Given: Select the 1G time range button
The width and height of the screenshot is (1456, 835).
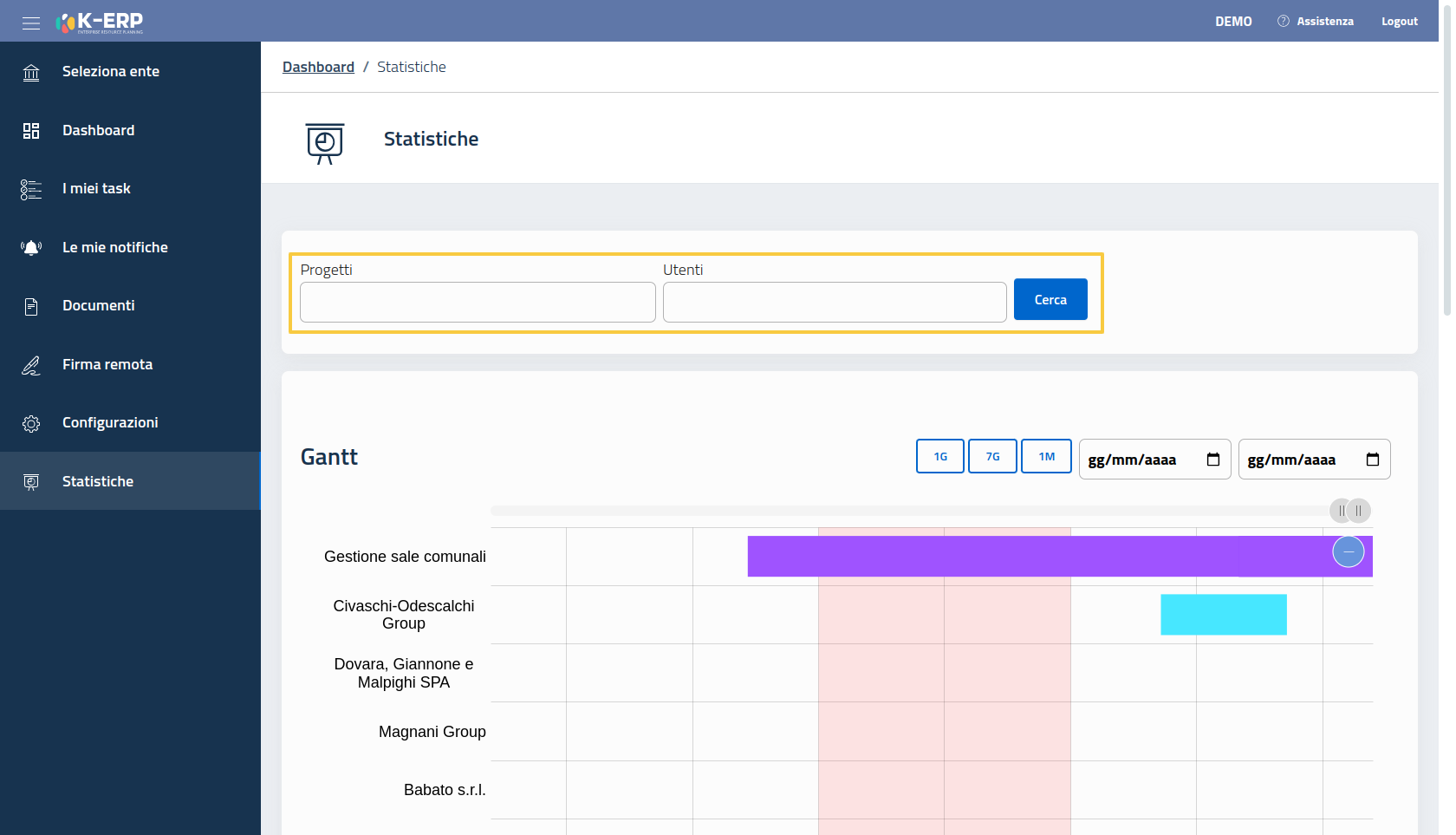Looking at the screenshot, I should (940, 456).
